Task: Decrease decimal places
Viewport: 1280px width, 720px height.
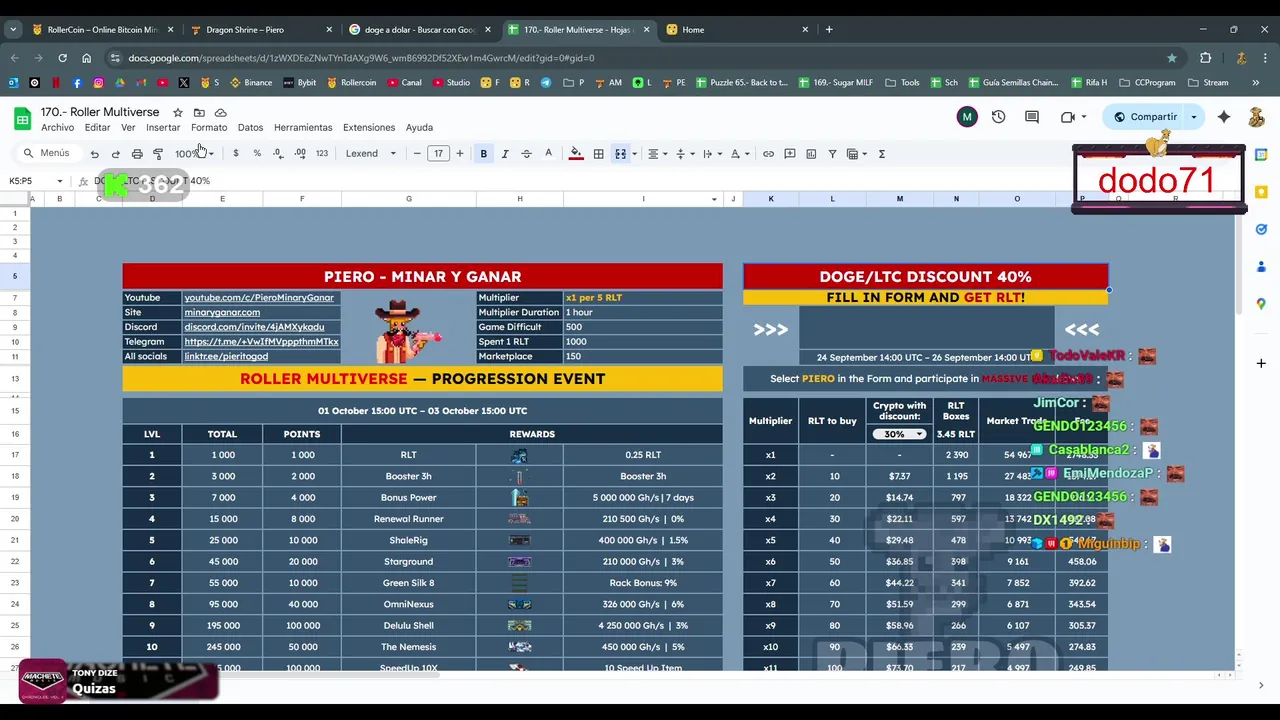Action: click(x=278, y=154)
